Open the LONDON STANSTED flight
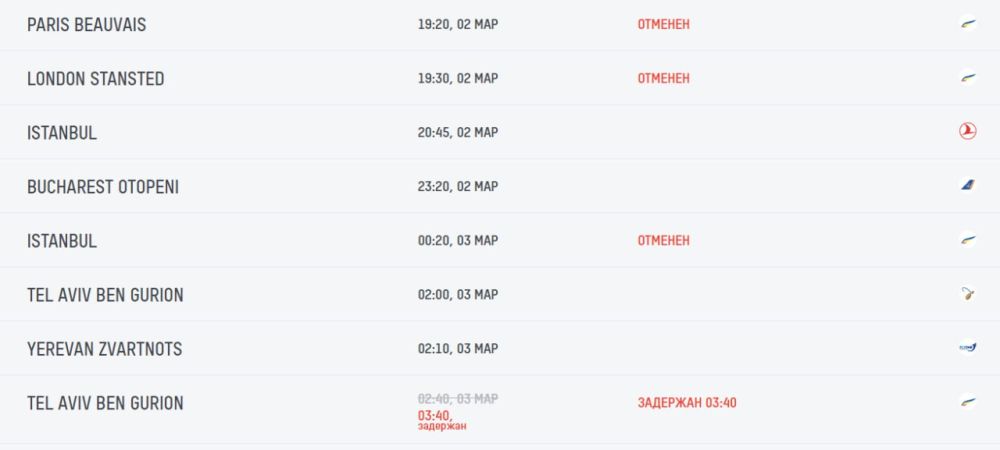The height and width of the screenshot is (450, 1000). tap(95, 78)
